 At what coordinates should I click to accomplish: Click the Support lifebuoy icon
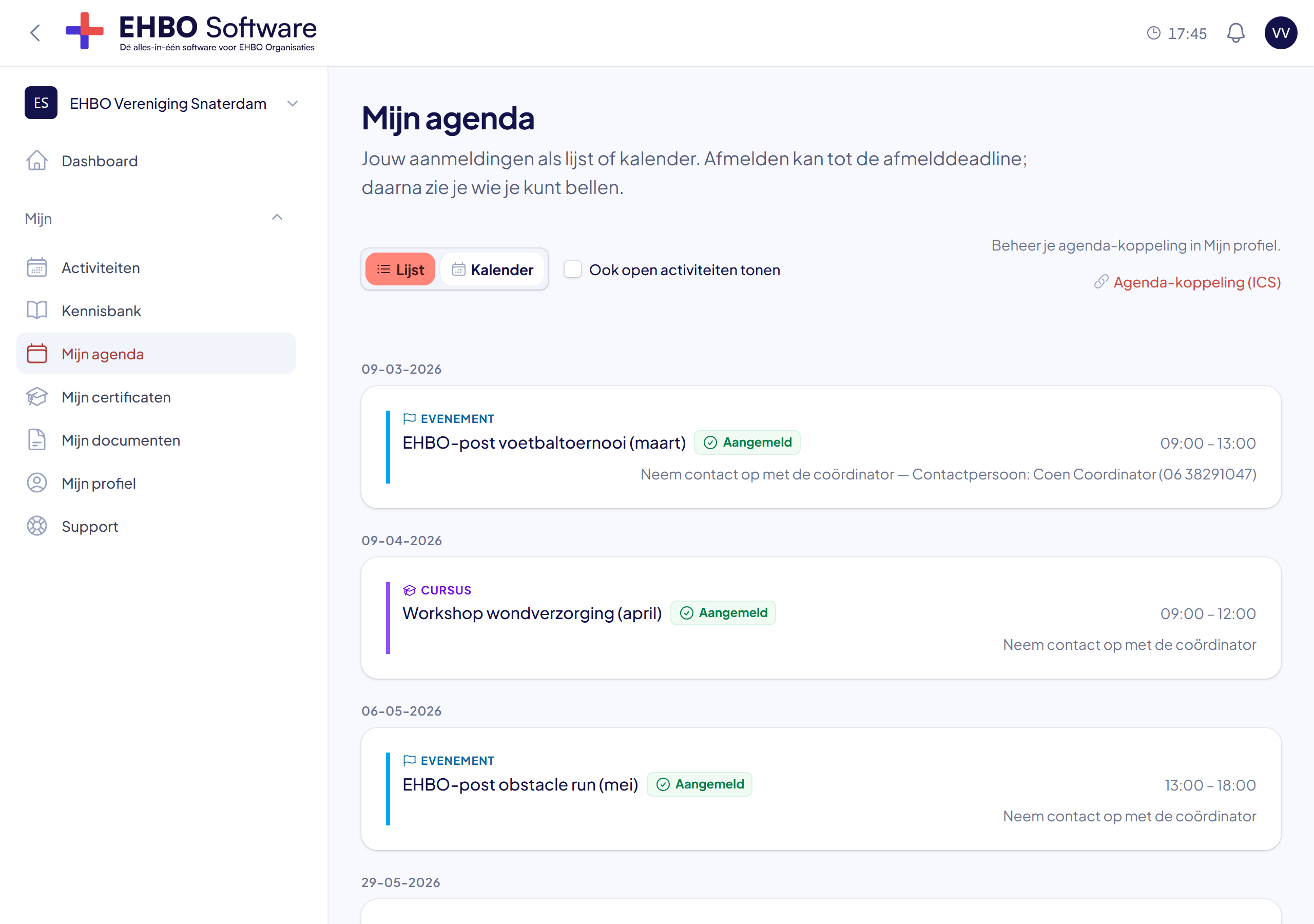[36, 526]
